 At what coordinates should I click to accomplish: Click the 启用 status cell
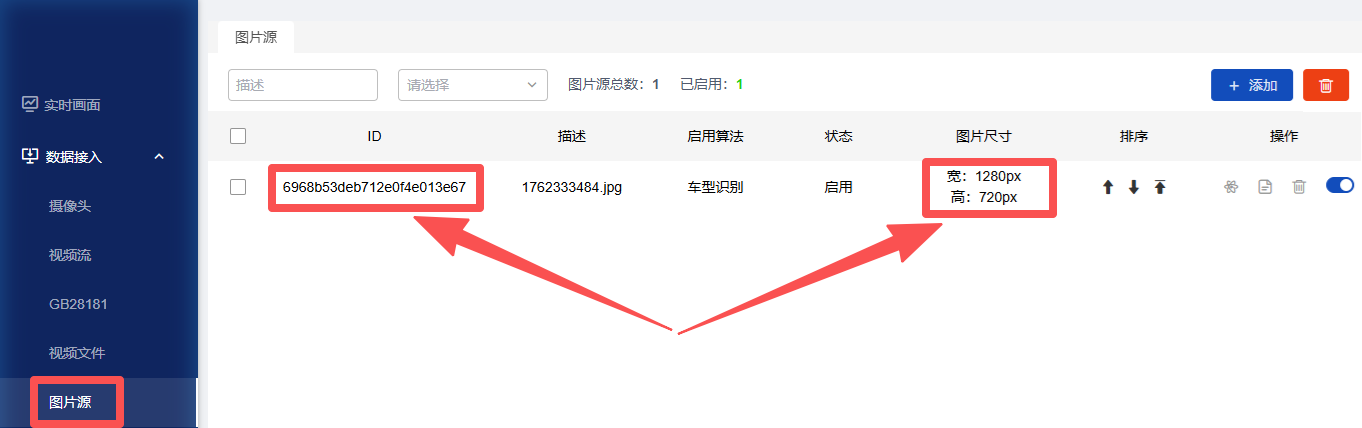(838, 187)
